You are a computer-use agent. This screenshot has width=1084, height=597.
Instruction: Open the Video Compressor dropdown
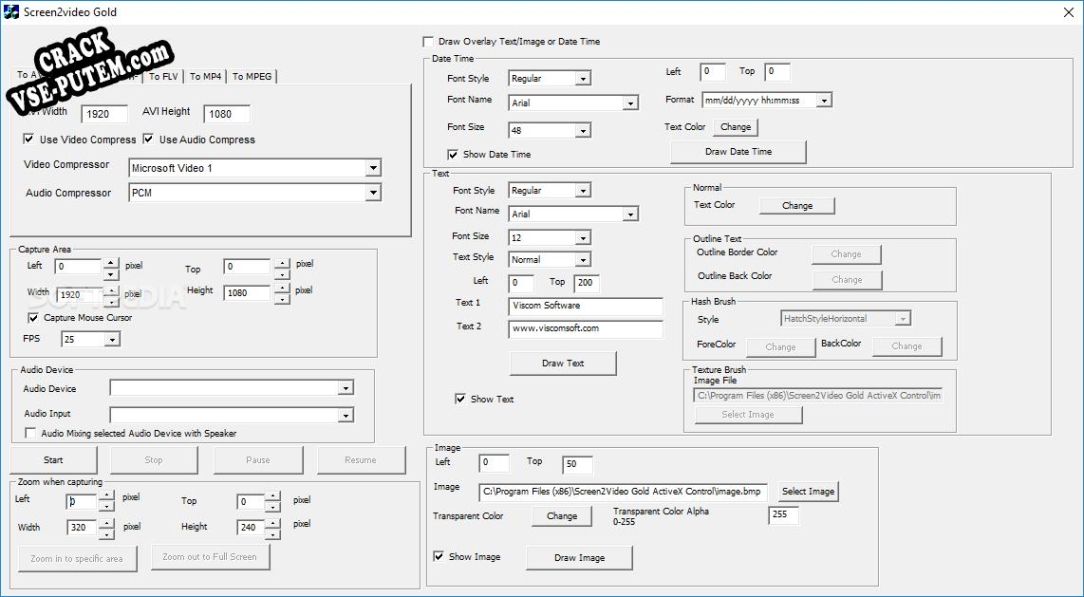(373, 168)
